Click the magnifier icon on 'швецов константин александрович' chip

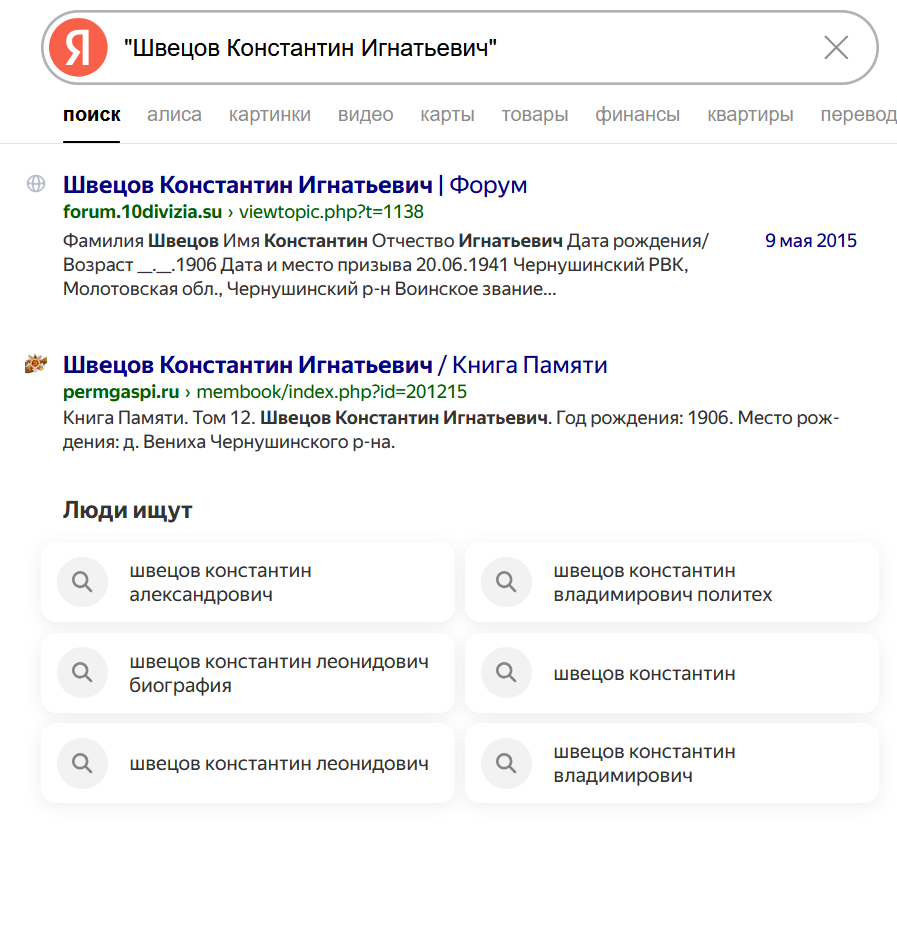(82, 582)
